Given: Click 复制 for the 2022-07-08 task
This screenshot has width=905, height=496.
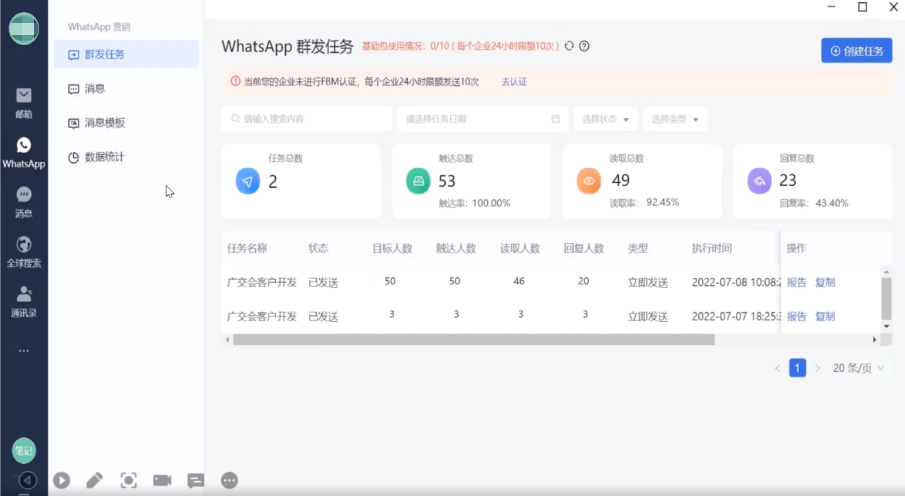Looking at the screenshot, I should pos(825,282).
